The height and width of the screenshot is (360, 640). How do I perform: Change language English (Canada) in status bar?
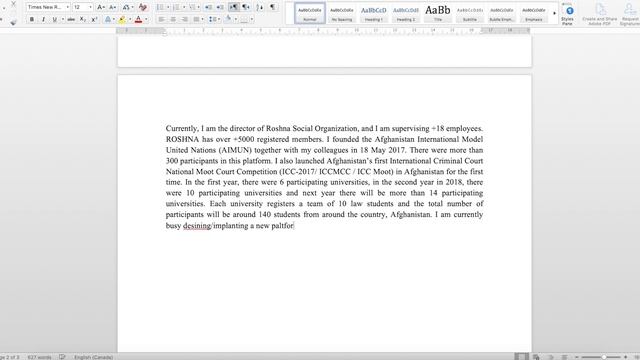click(93, 357)
